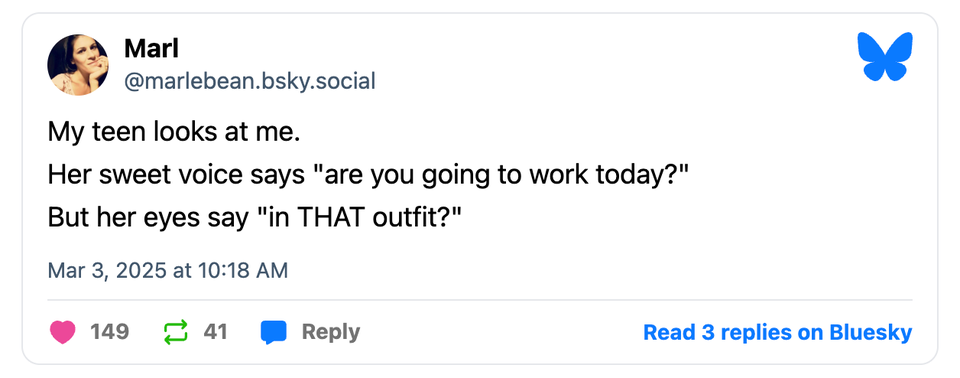Click the display name Marl

(151, 48)
